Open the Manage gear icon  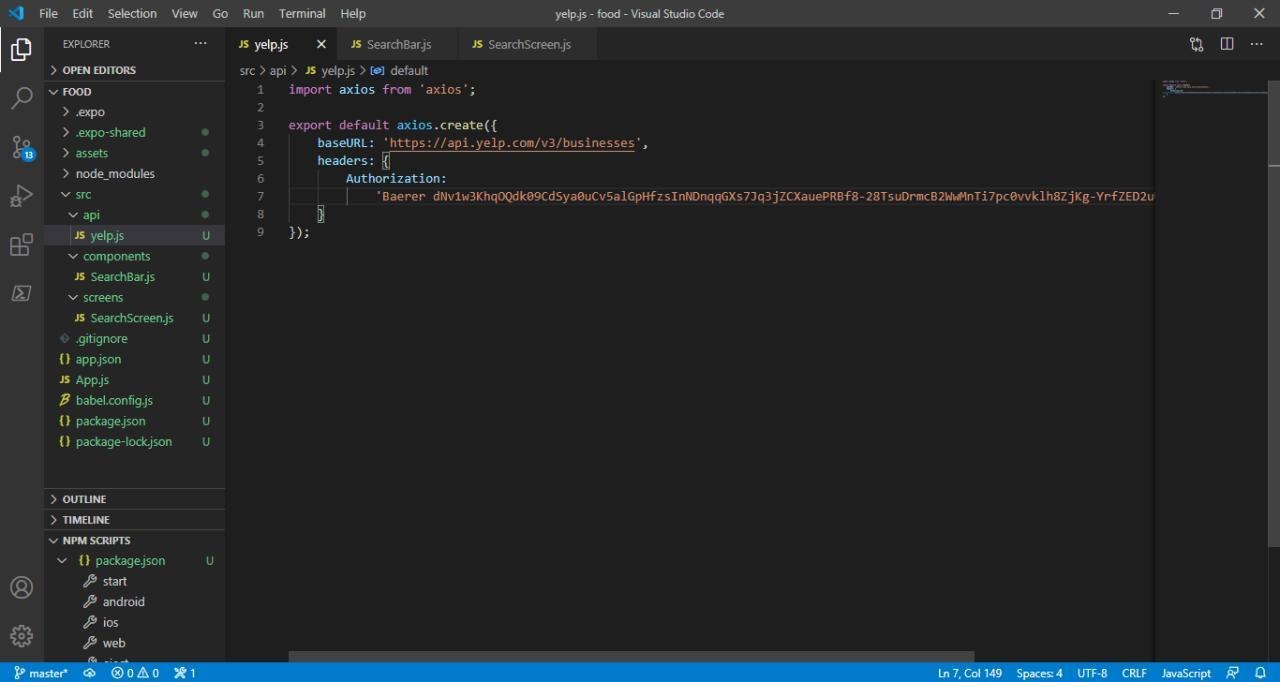(21, 636)
